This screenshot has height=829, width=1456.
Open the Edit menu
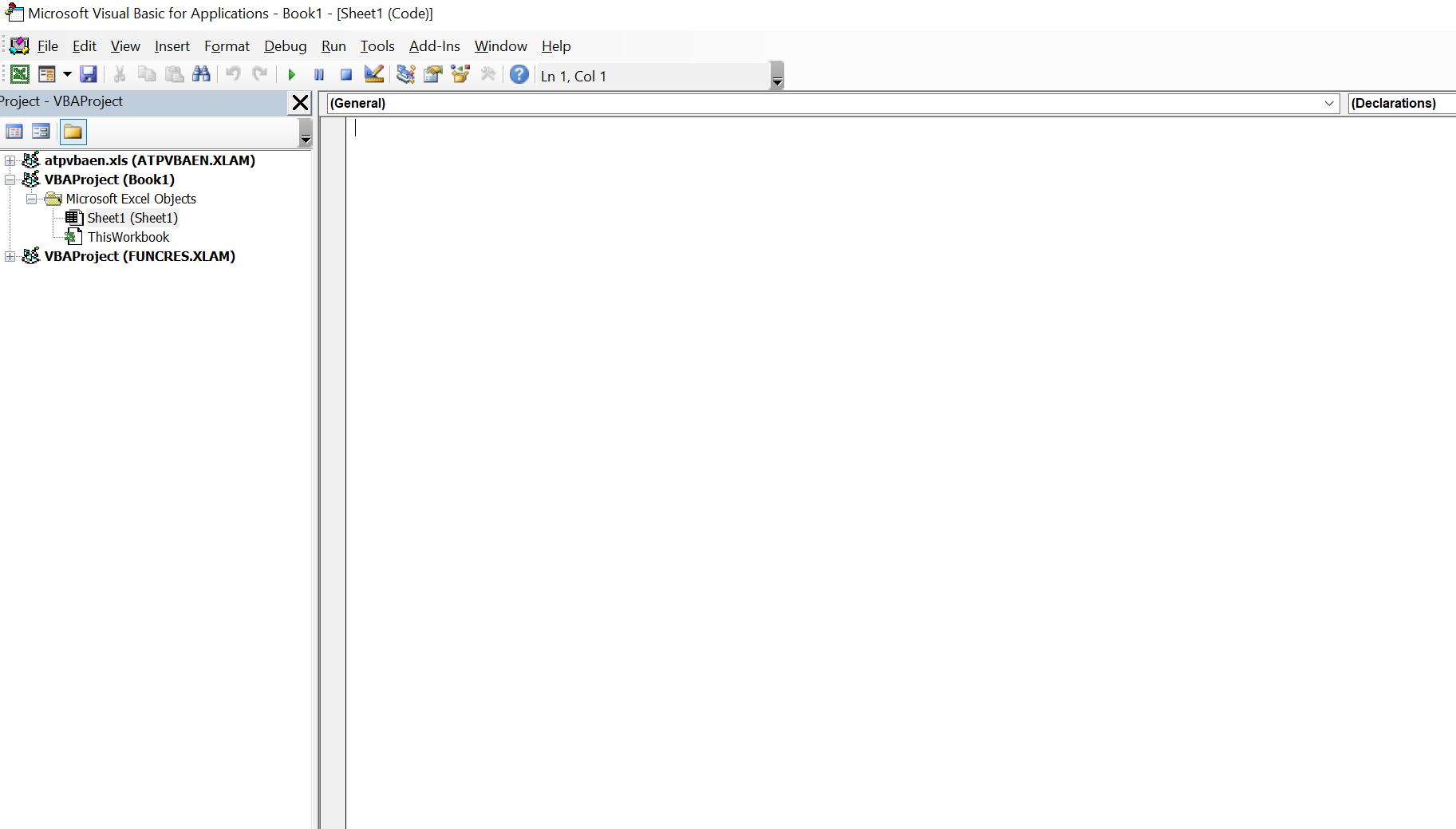pyautogui.click(x=85, y=46)
